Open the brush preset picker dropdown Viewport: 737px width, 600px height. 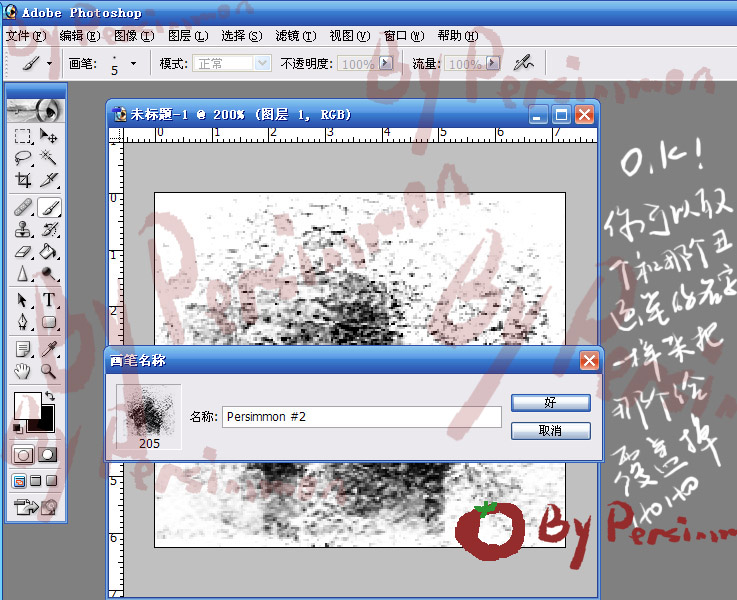tap(133, 63)
